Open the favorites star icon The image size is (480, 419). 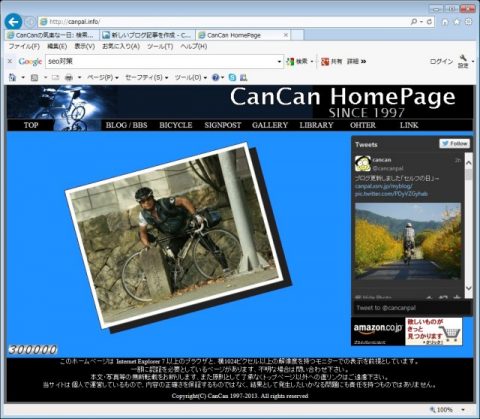(x=457, y=22)
